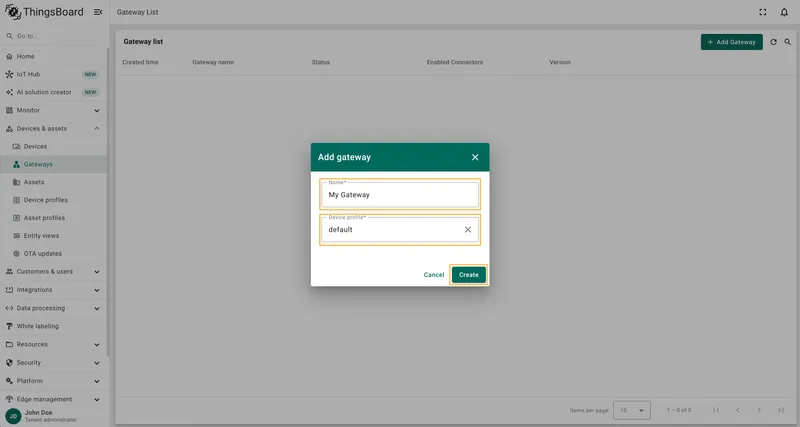Select Gateways in sidebar
The height and width of the screenshot is (427, 800).
pos(54,164)
